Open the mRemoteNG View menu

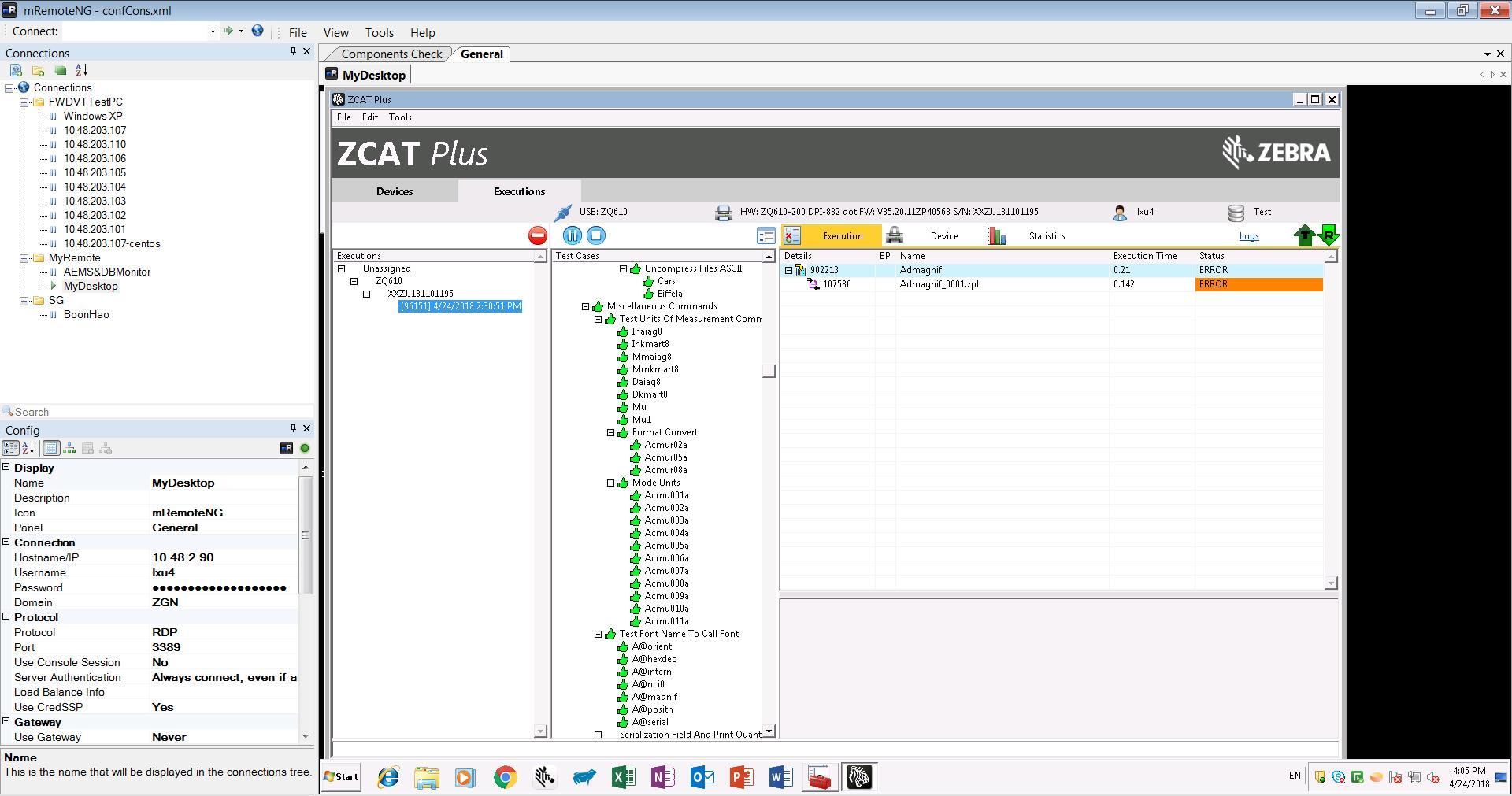(335, 33)
